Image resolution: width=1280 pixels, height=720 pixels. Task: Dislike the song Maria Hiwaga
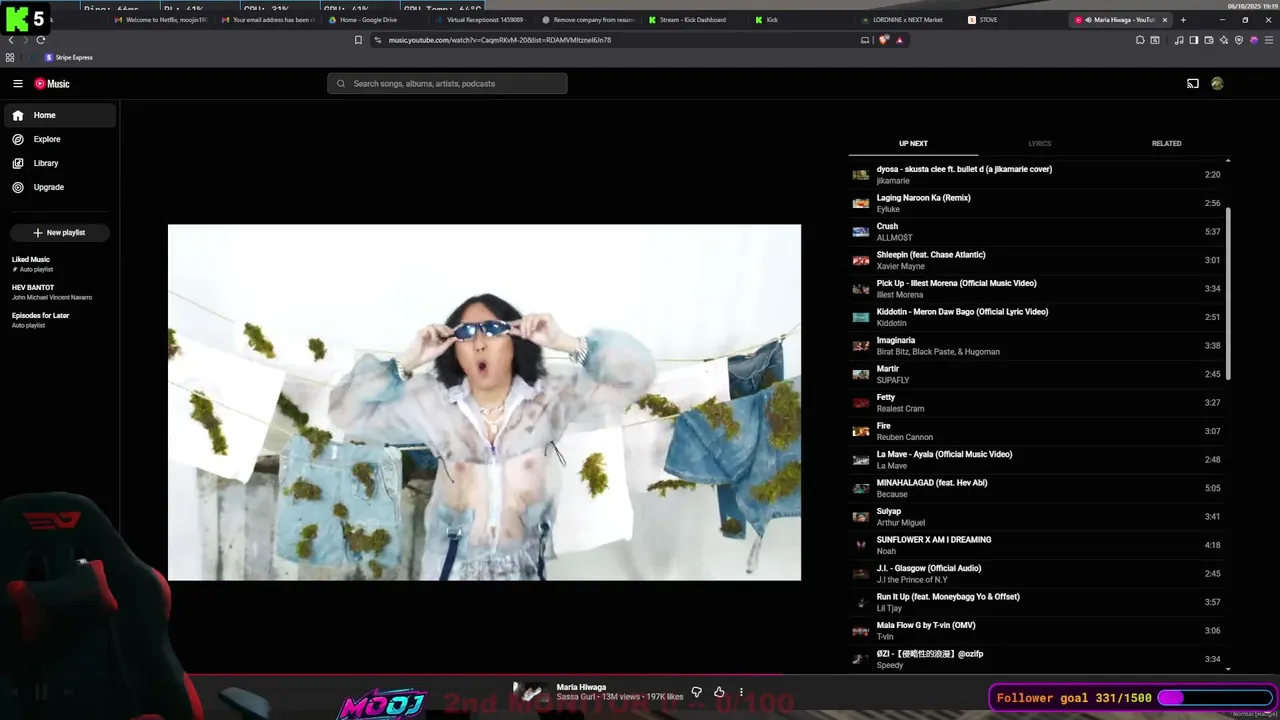click(x=697, y=692)
